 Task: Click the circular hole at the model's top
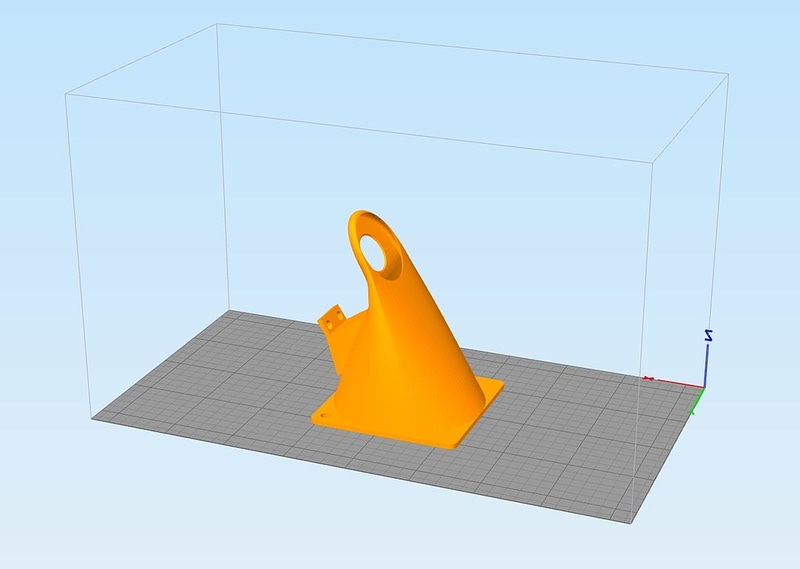click(x=374, y=252)
